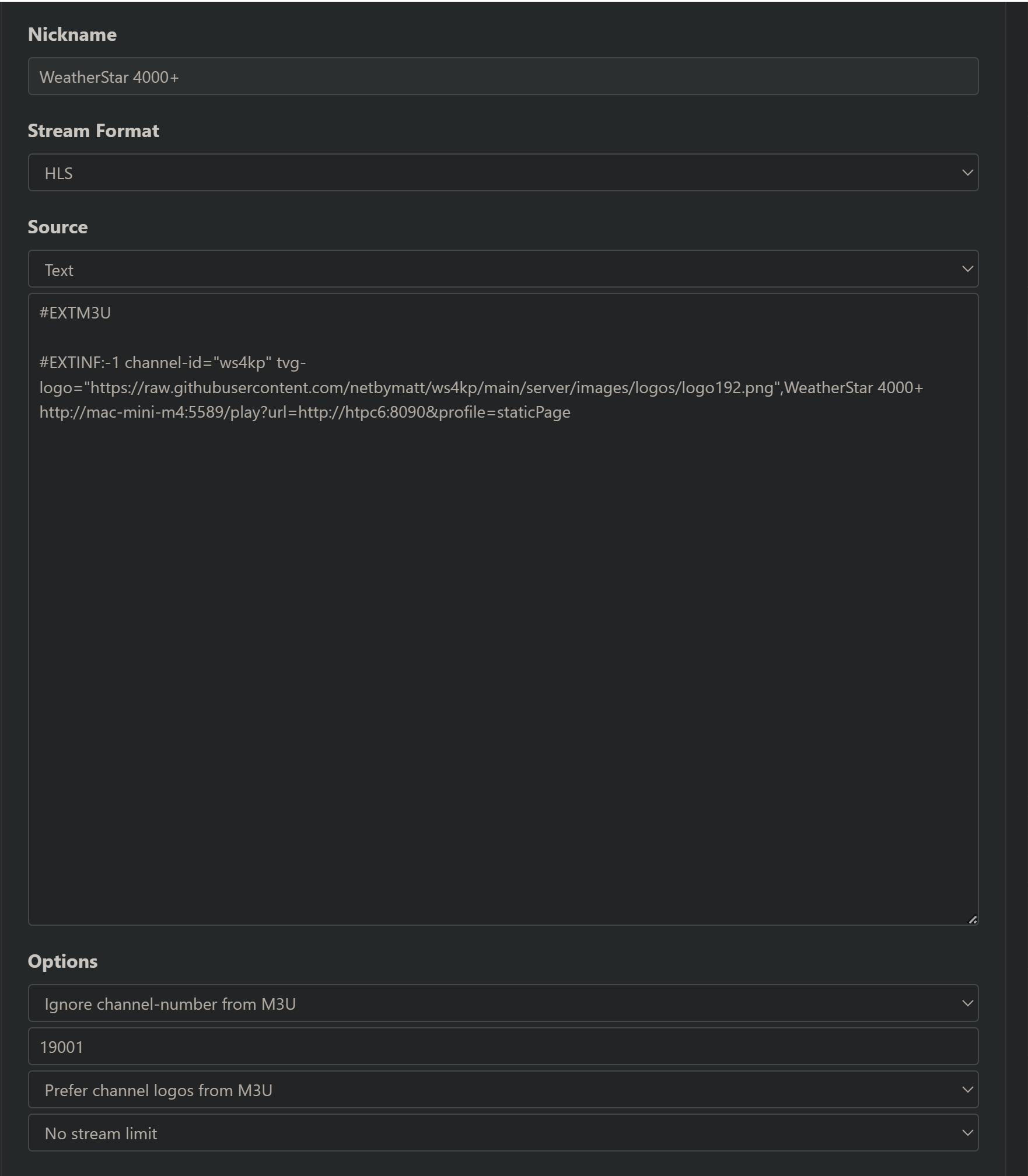The width and height of the screenshot is (1028, 1176).
Task: Click the Stream Format label
Action: click(93, 131)
